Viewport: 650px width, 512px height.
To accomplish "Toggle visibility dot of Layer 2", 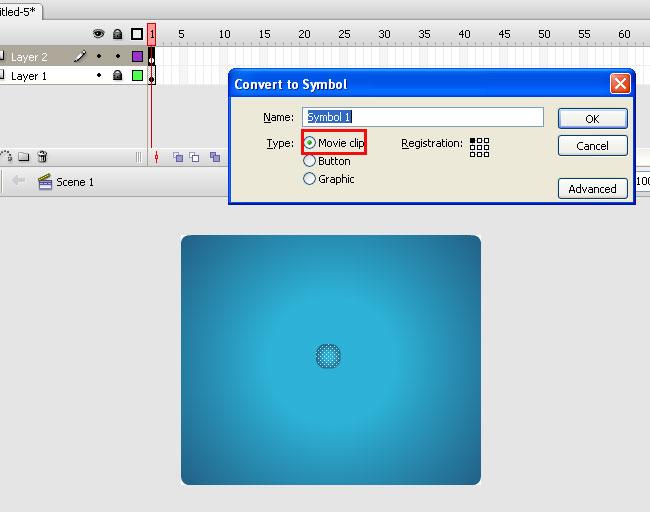I will [x=99, y=56].
